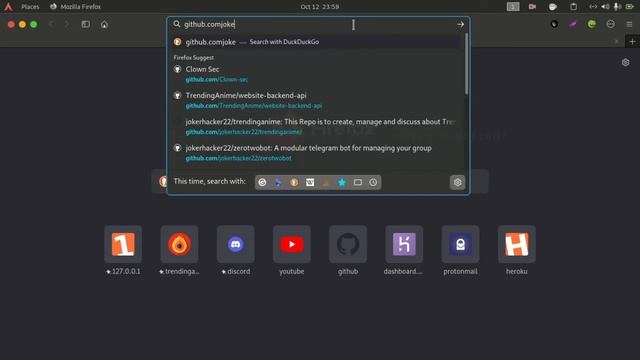Open the Places menu
Screen dimensions: 640x360
tap(30, 7)
